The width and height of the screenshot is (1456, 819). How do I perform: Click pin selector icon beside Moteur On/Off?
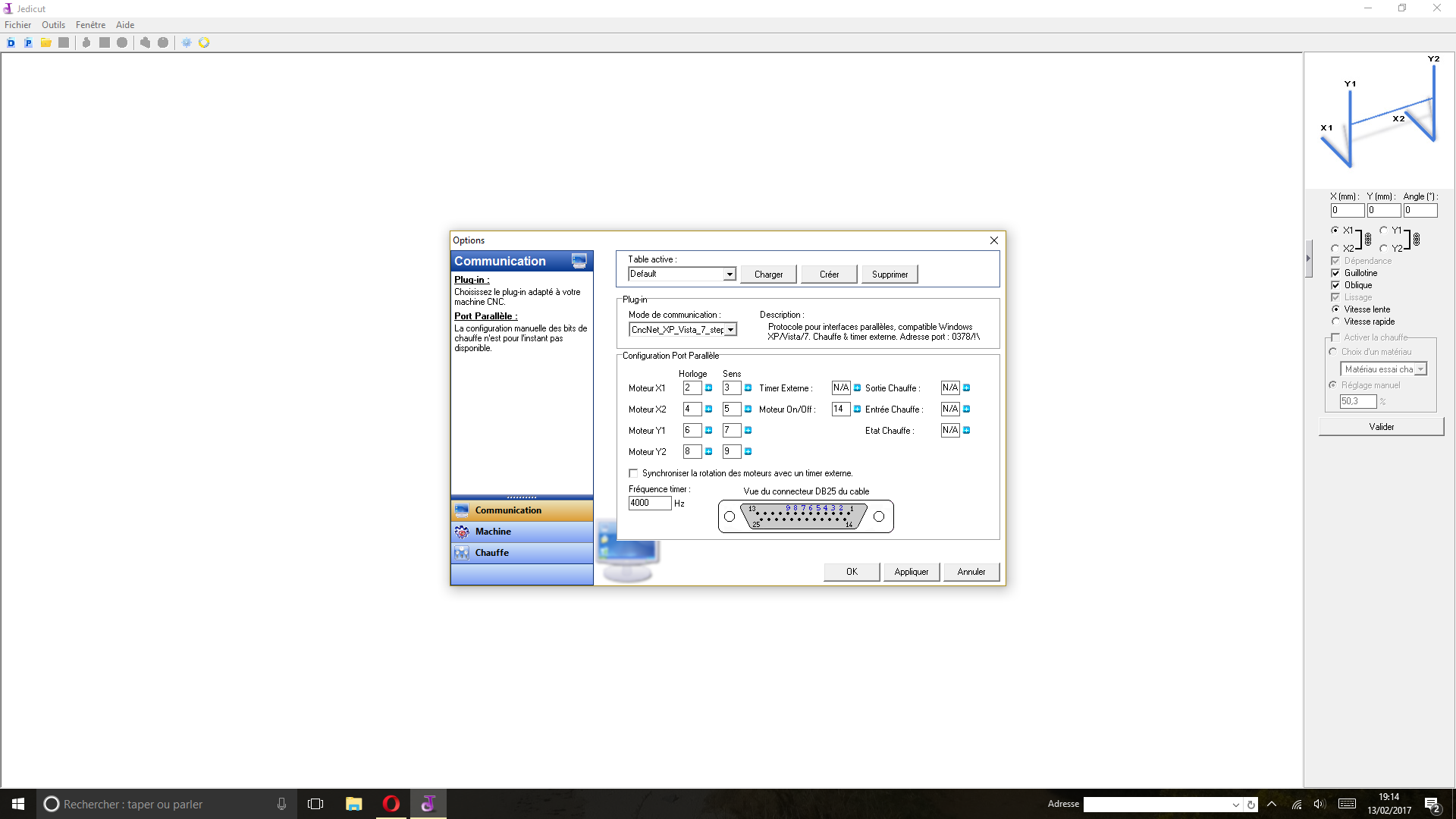point(858,409)
